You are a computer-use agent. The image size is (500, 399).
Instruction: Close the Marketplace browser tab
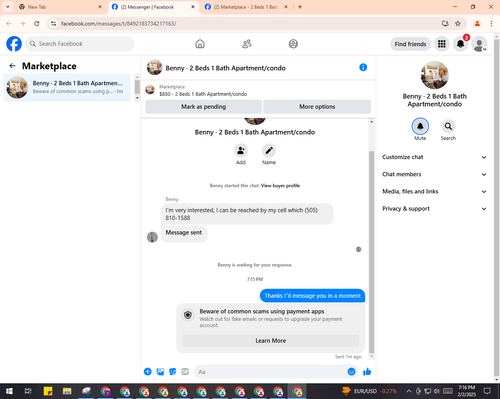click(x=286, y=7)
